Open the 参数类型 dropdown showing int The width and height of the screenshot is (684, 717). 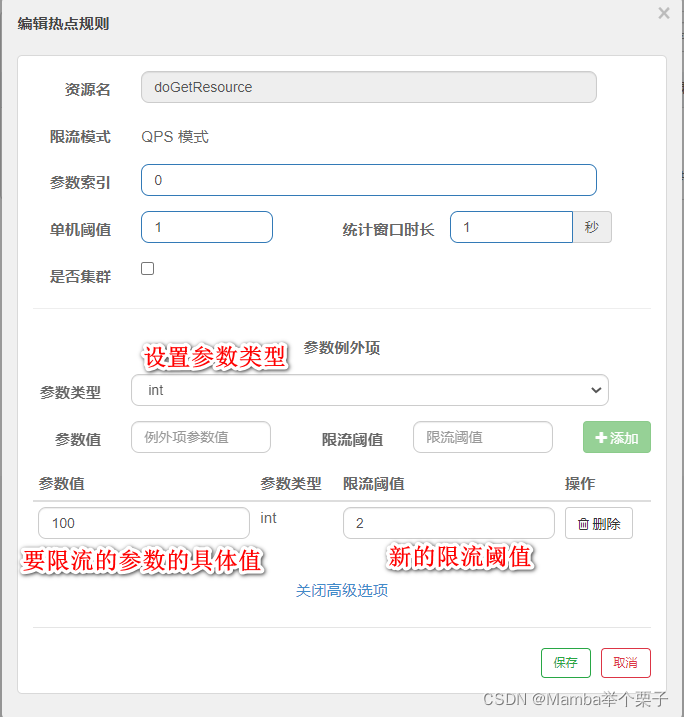369,390
